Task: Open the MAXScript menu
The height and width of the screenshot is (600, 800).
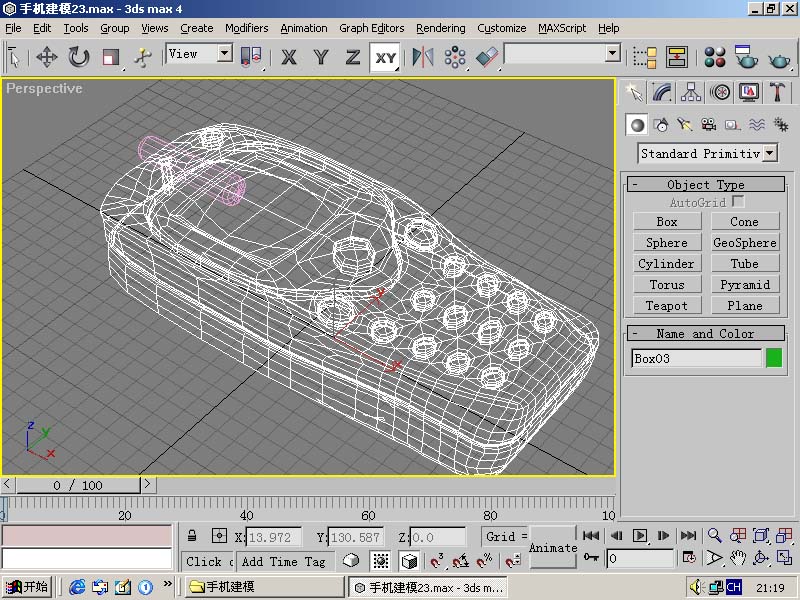Action: click(x=562, y=28)
